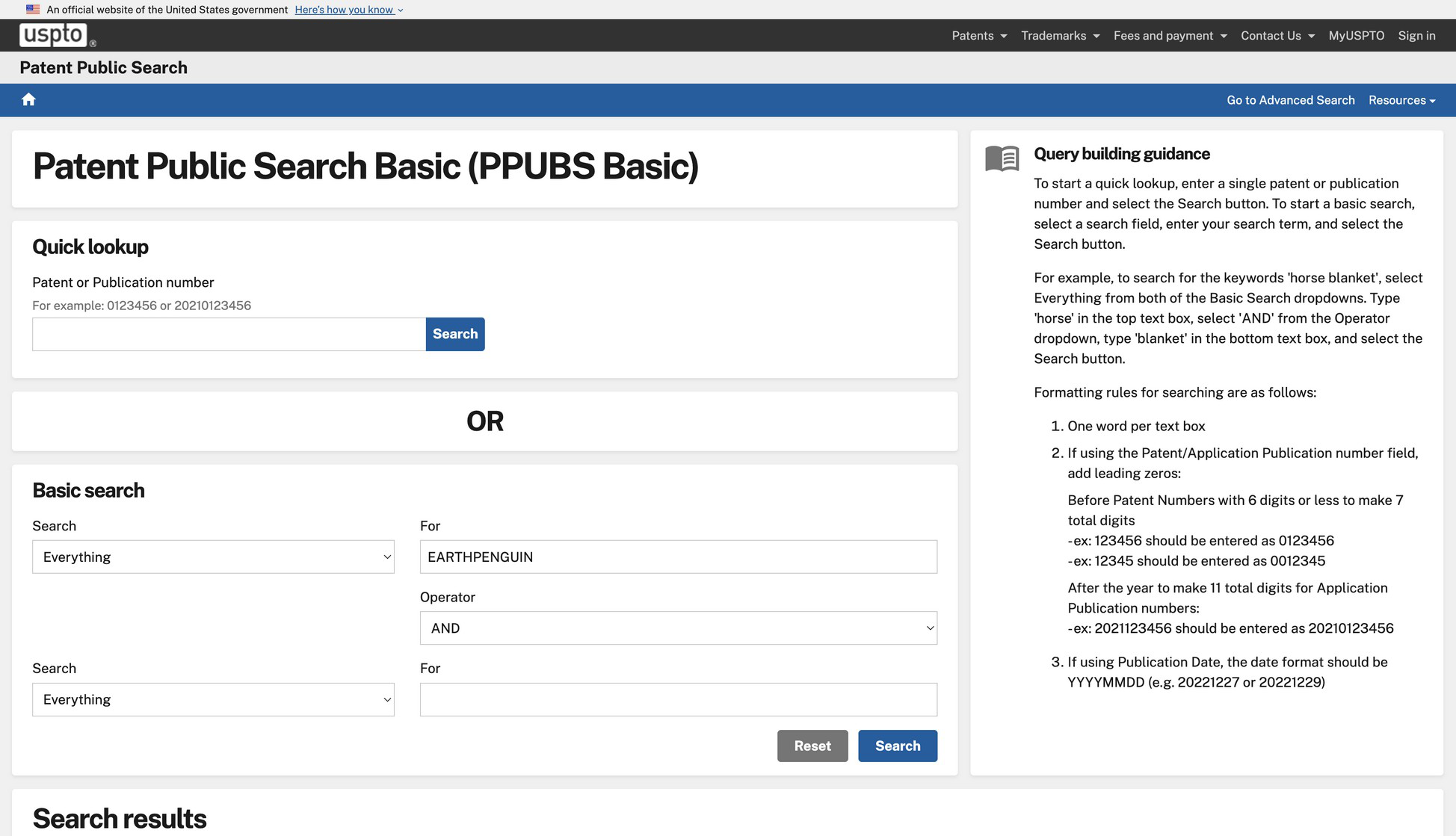Focus the Patent or Publication number field

point(229,334)
